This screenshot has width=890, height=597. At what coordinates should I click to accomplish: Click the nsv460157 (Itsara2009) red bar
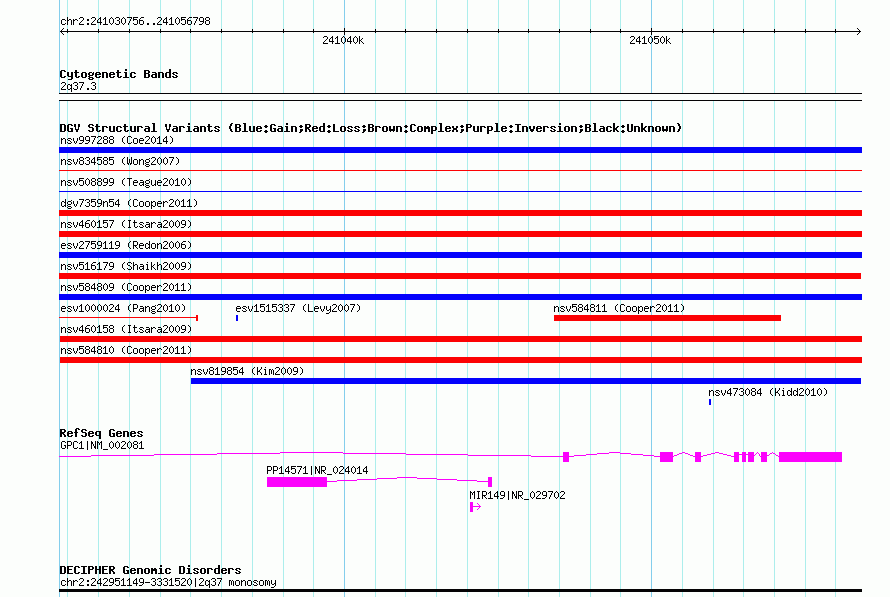(460, 234)
